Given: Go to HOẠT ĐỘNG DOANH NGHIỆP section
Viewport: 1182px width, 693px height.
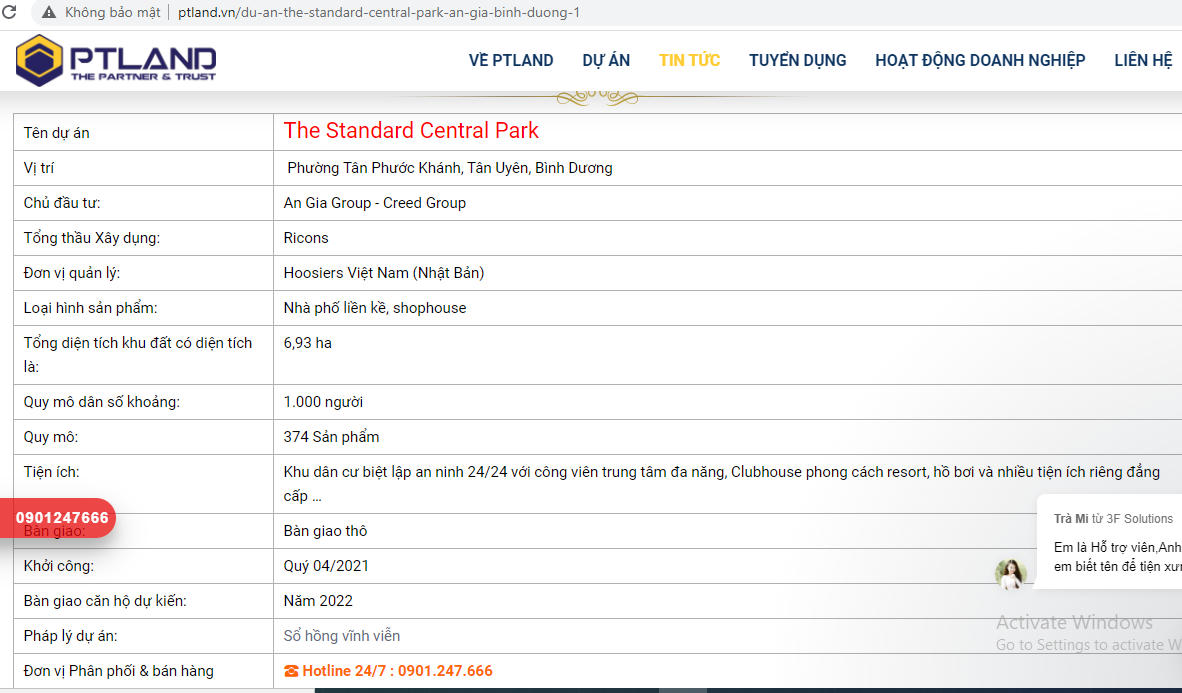Looking at the screenshot, I should (x=980, y=60).
